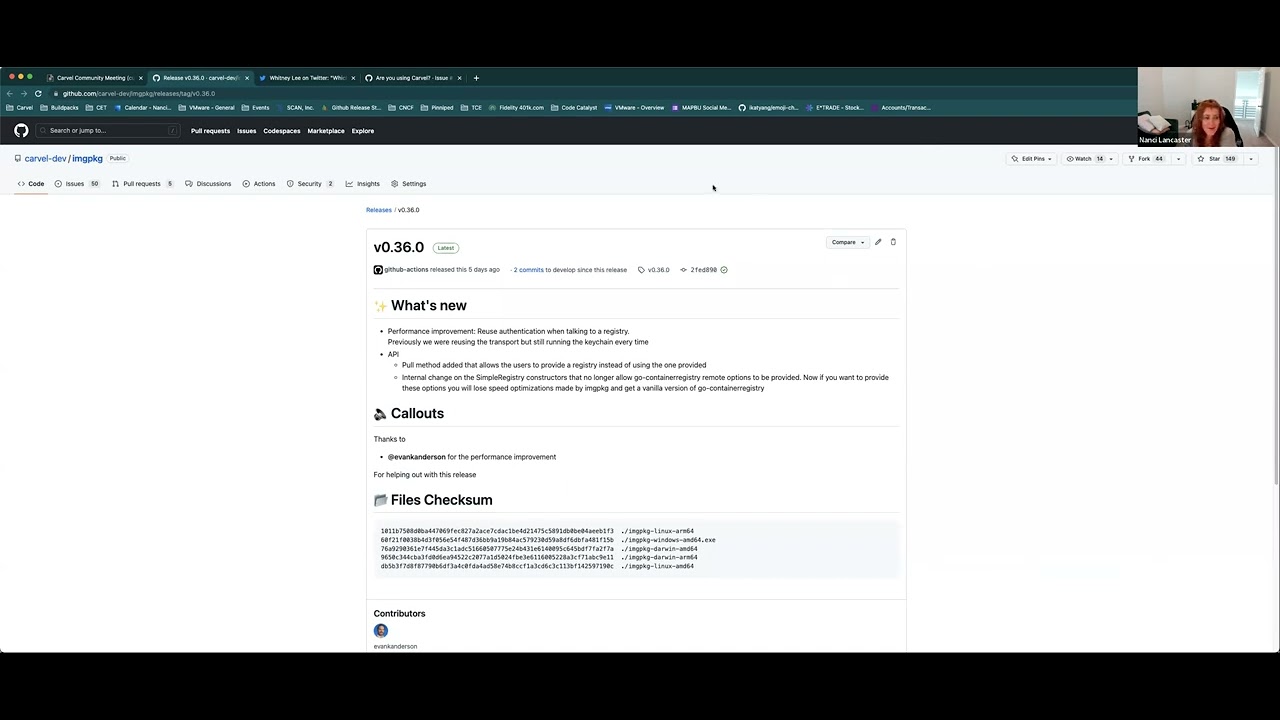Image resolution: width=1280 pixels, height=720 pixels.
Task: Open the E*TRADE - Stock... bookmark
Action: [834, 108]
